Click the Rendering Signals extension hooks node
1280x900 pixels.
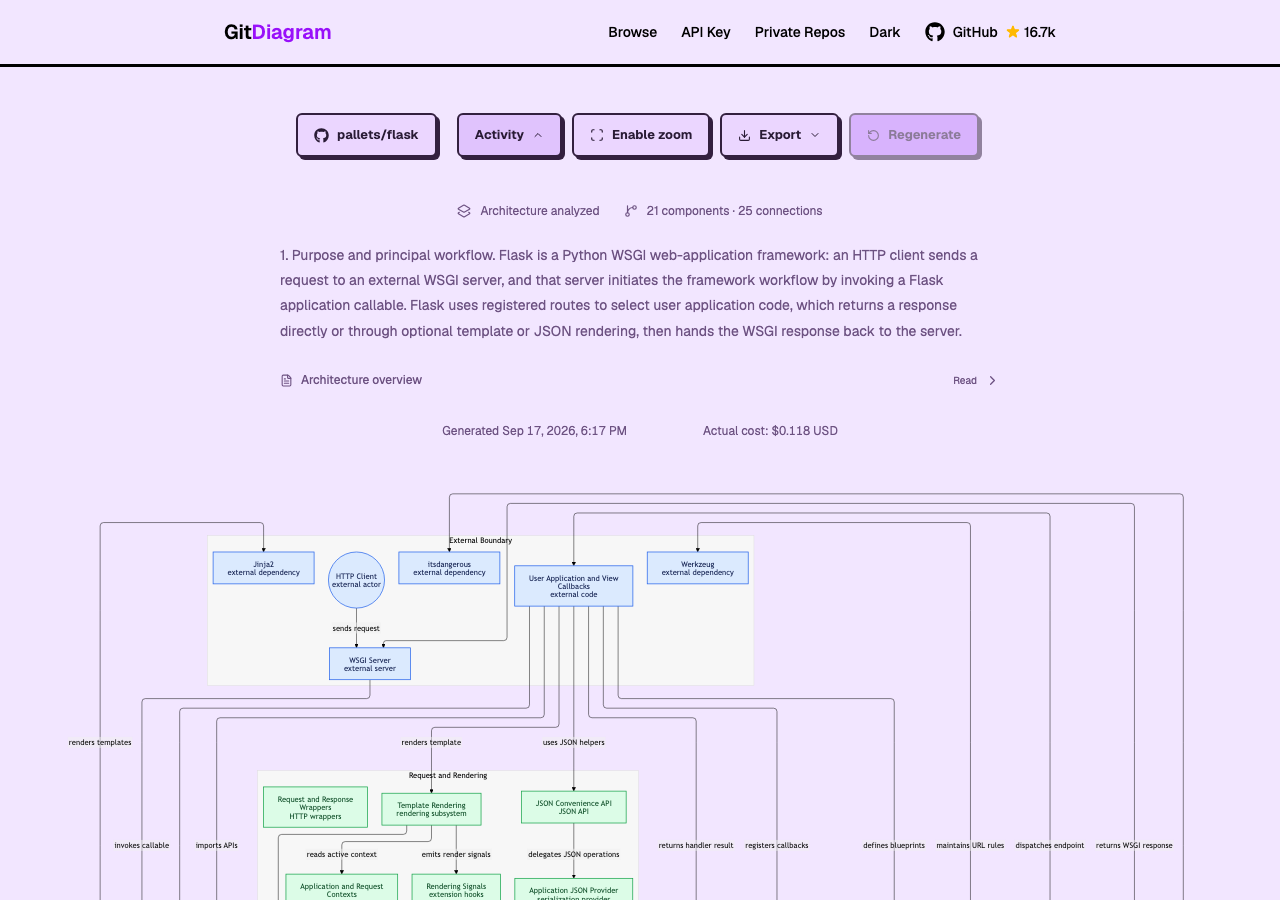point(456,889)
